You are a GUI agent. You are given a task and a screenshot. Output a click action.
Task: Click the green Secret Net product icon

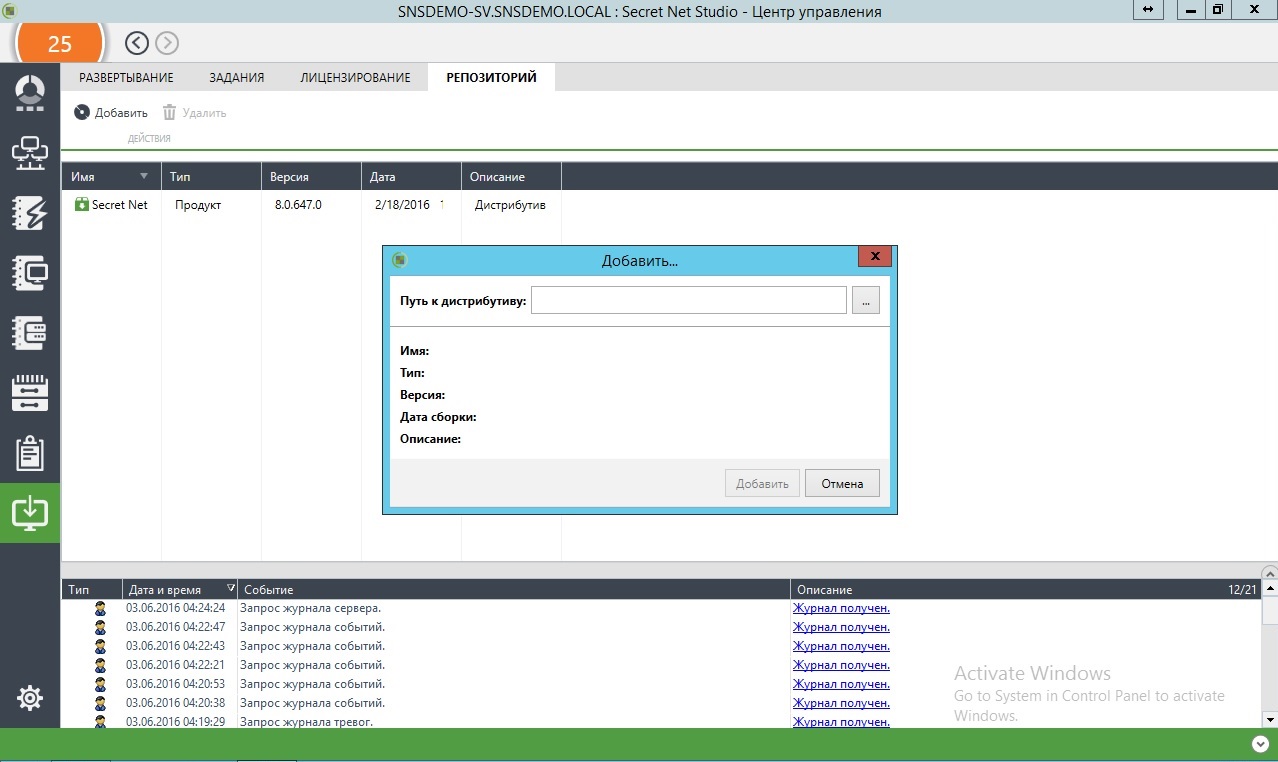tap(82, 204)
